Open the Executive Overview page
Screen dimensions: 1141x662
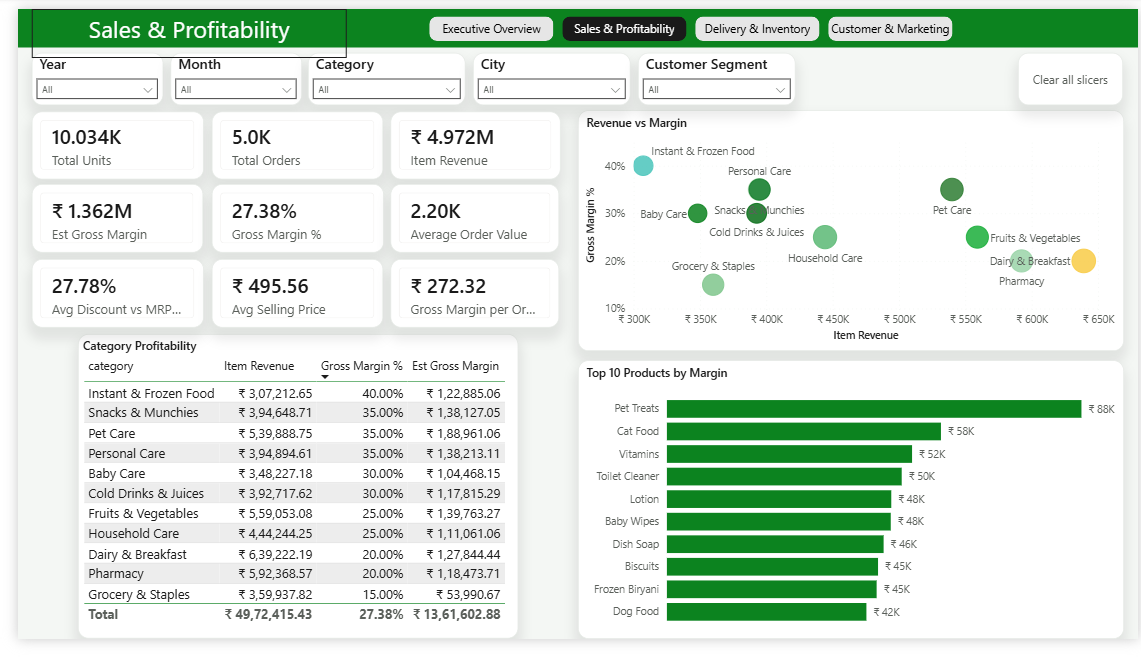point(491,29)
